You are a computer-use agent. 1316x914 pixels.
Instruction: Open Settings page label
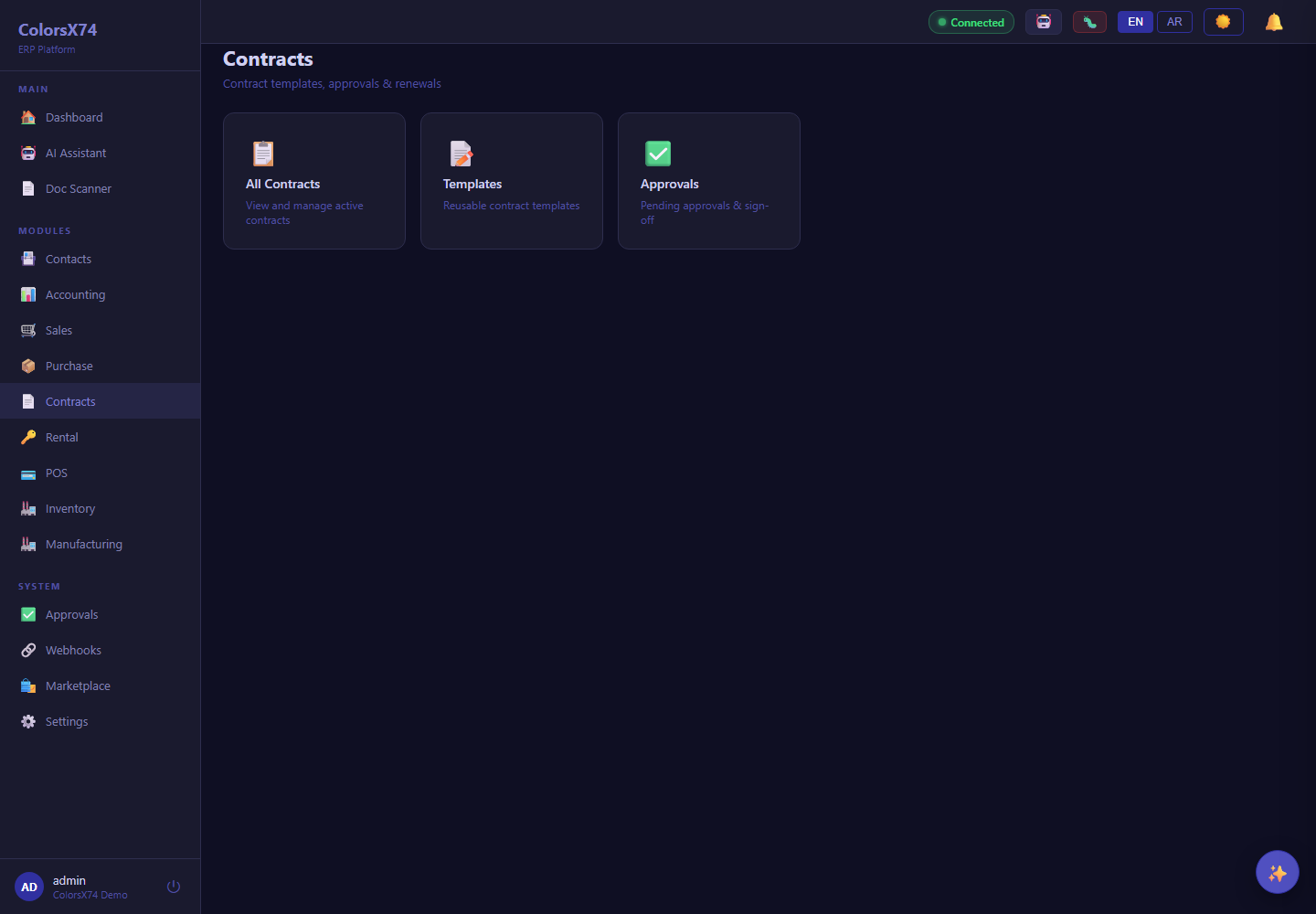[x=67, y=721]
